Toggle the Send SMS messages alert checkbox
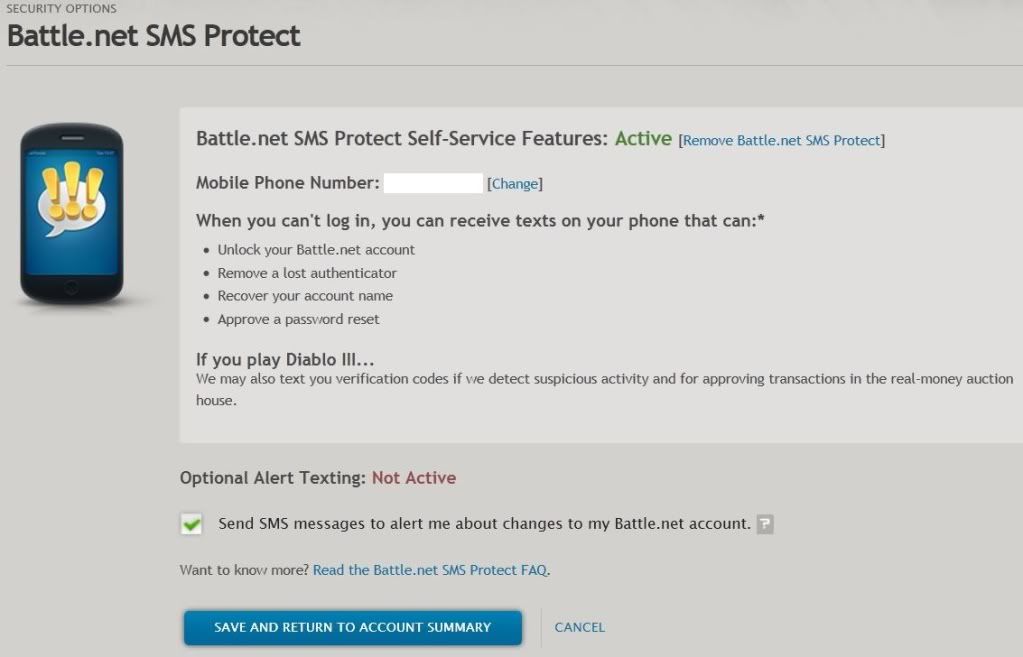 pyautogui.click(x=191, y=524)
